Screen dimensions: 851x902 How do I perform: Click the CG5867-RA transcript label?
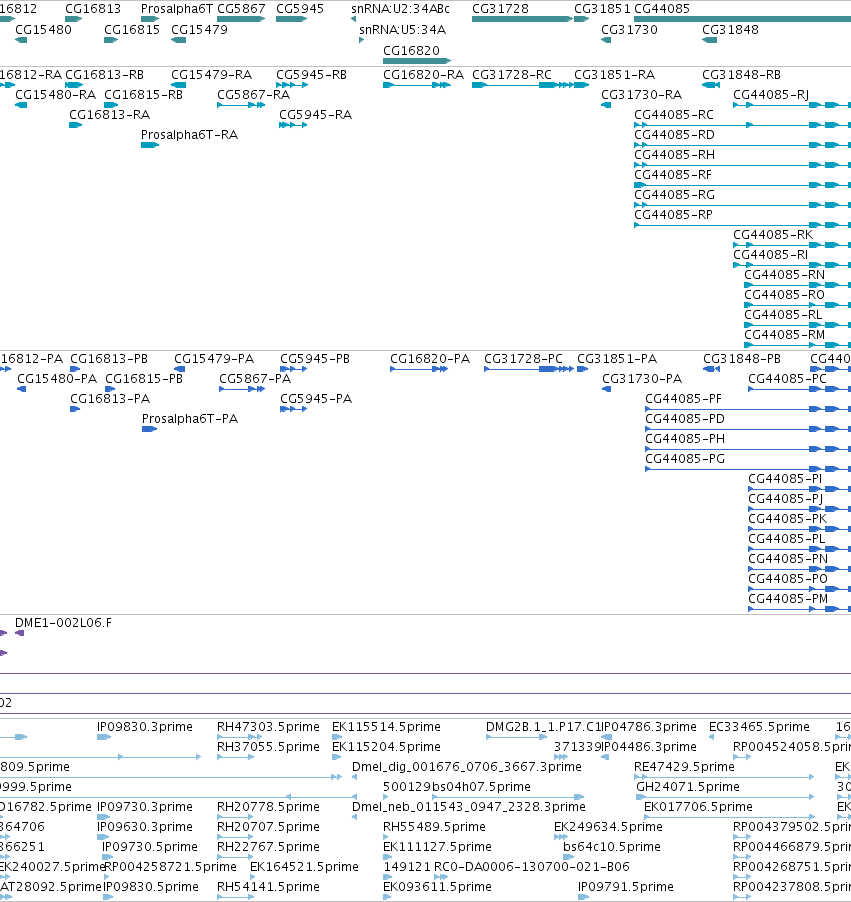(253, 94)
